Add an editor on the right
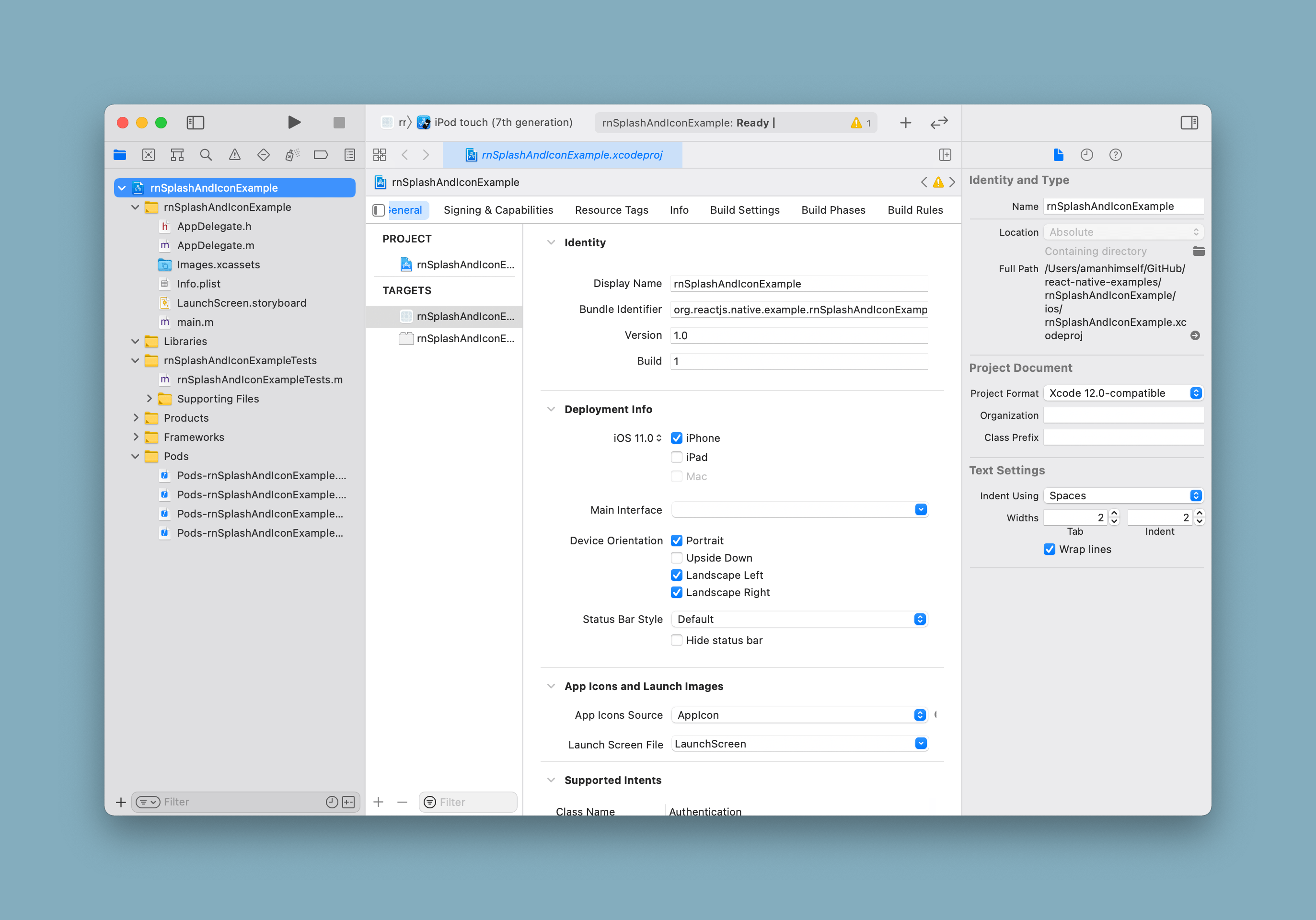The image size is (1316, 920). click(x=945, y=155)
